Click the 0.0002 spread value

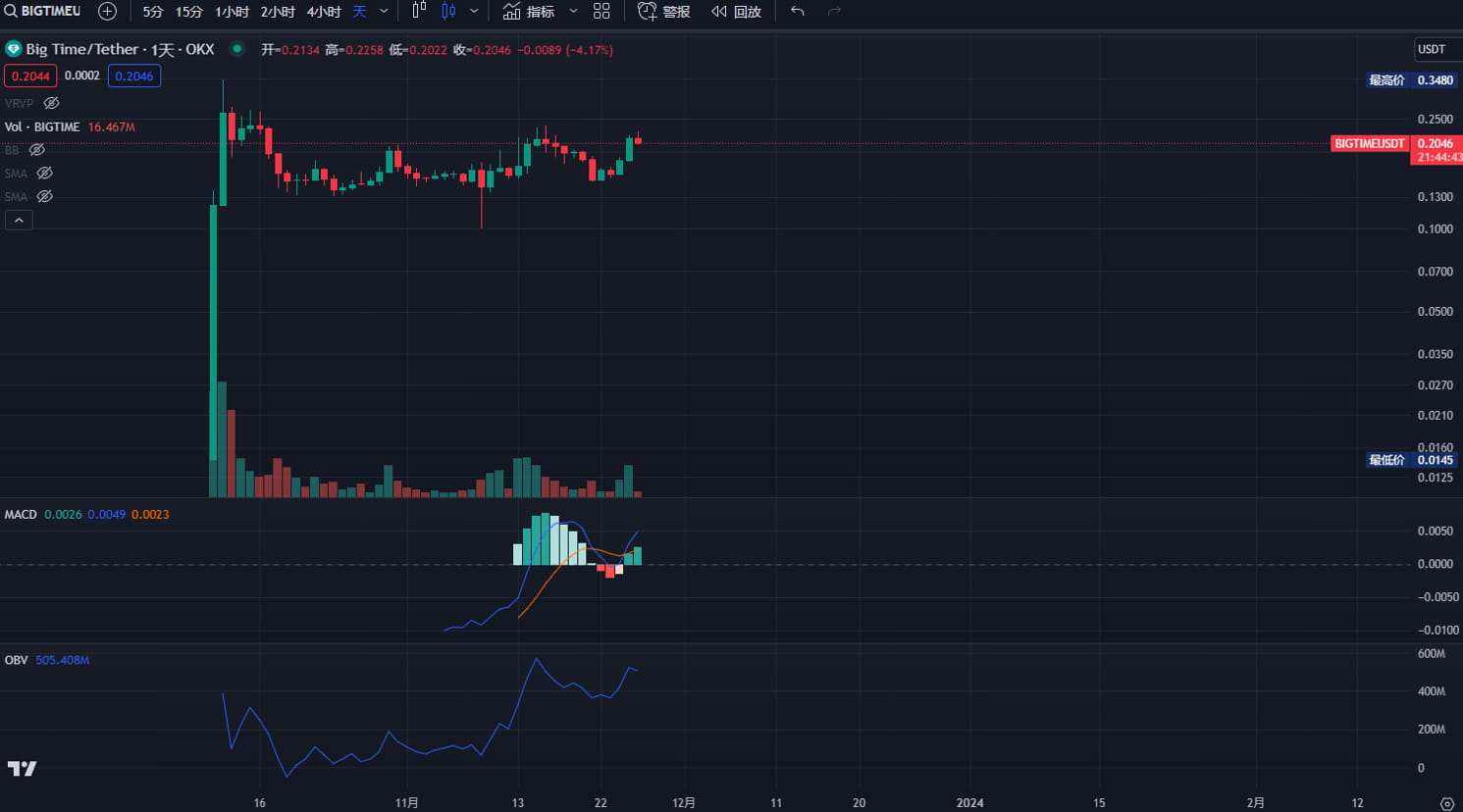pos(82,76)
